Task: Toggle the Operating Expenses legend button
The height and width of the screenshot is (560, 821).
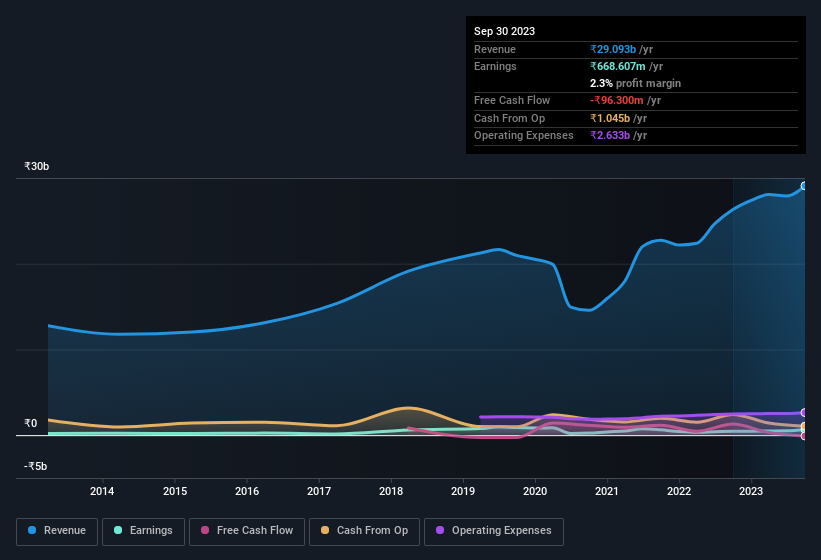Action: coord(494,531)
